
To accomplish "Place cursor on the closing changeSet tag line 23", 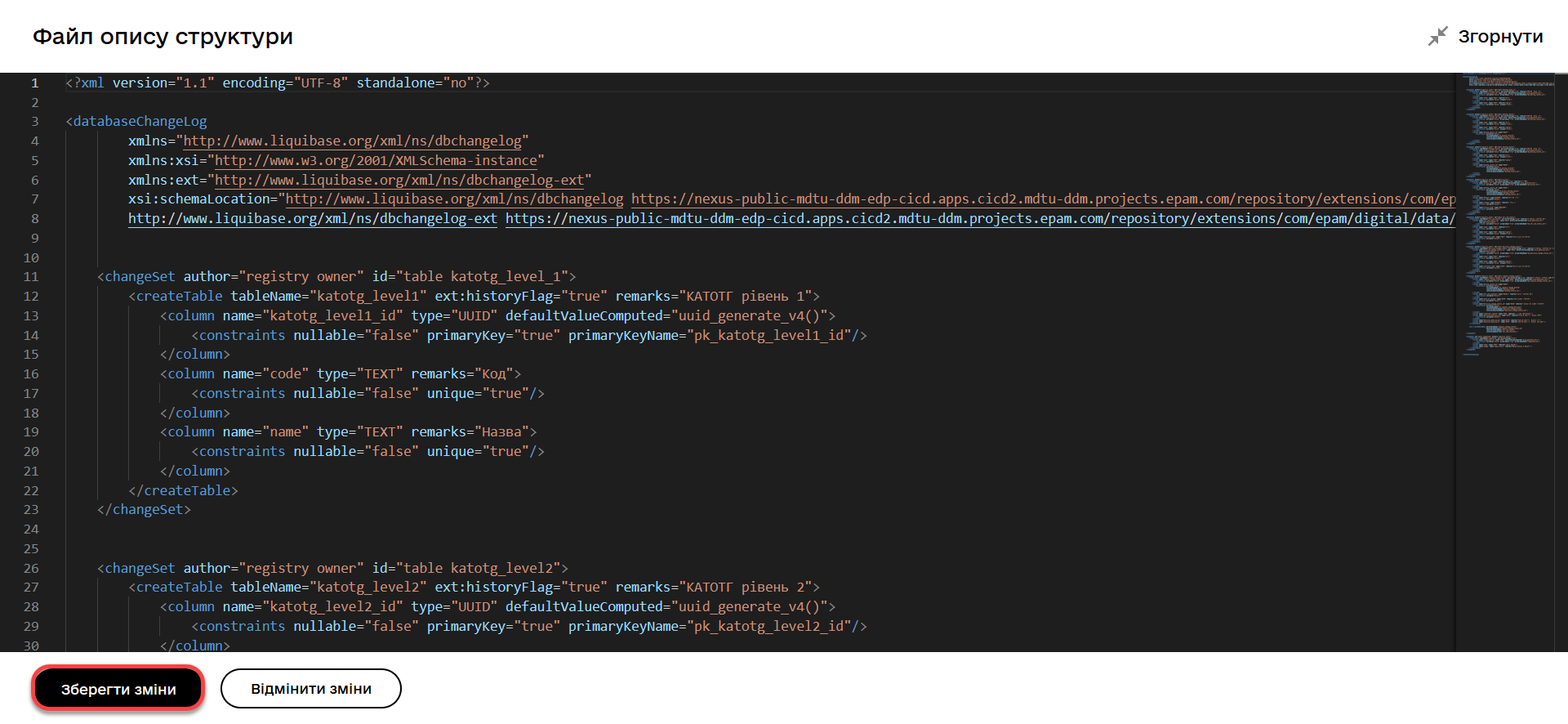I will [x=144, y=510].
